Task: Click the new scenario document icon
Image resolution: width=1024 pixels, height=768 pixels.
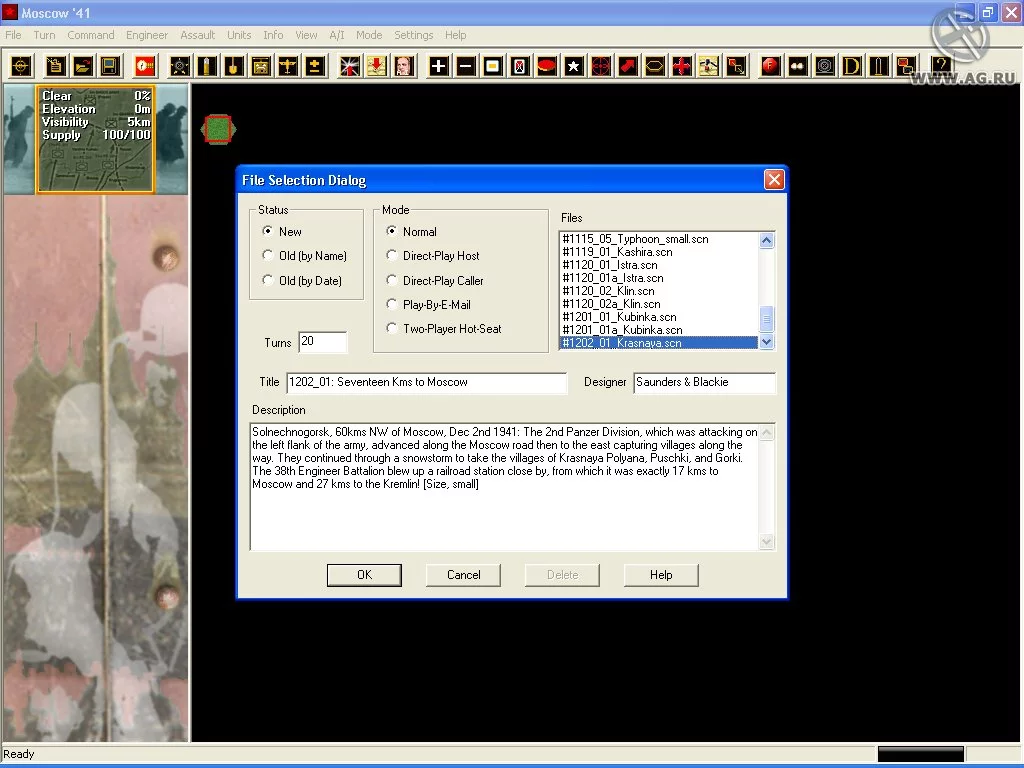Action: [56, 66]
